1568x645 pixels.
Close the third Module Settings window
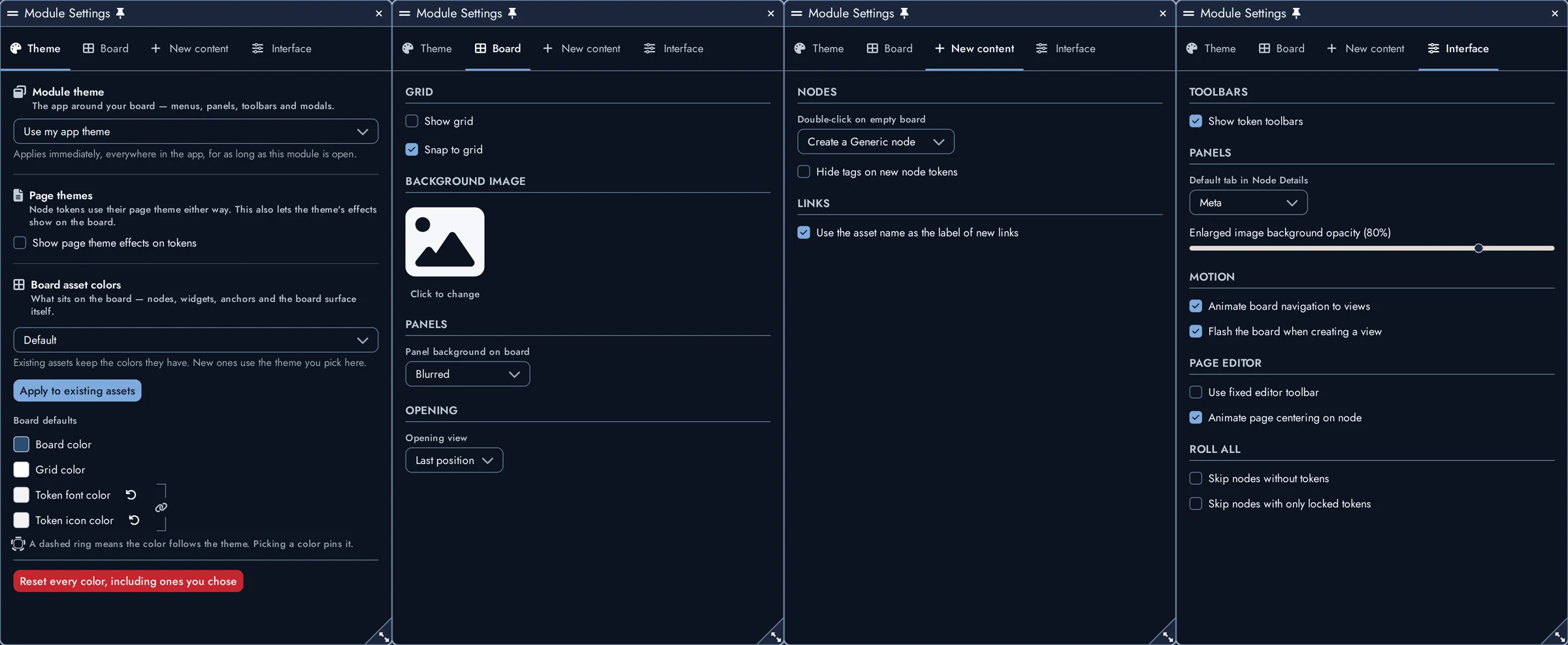click(1162, 13)
